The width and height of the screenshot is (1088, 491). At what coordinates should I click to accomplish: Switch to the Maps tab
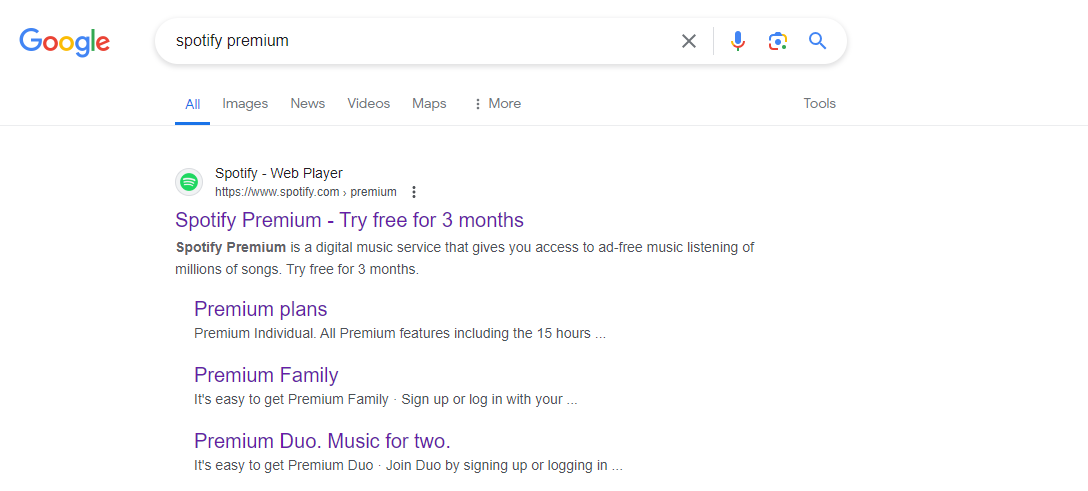pyautogui.click(x=429, y=103)
